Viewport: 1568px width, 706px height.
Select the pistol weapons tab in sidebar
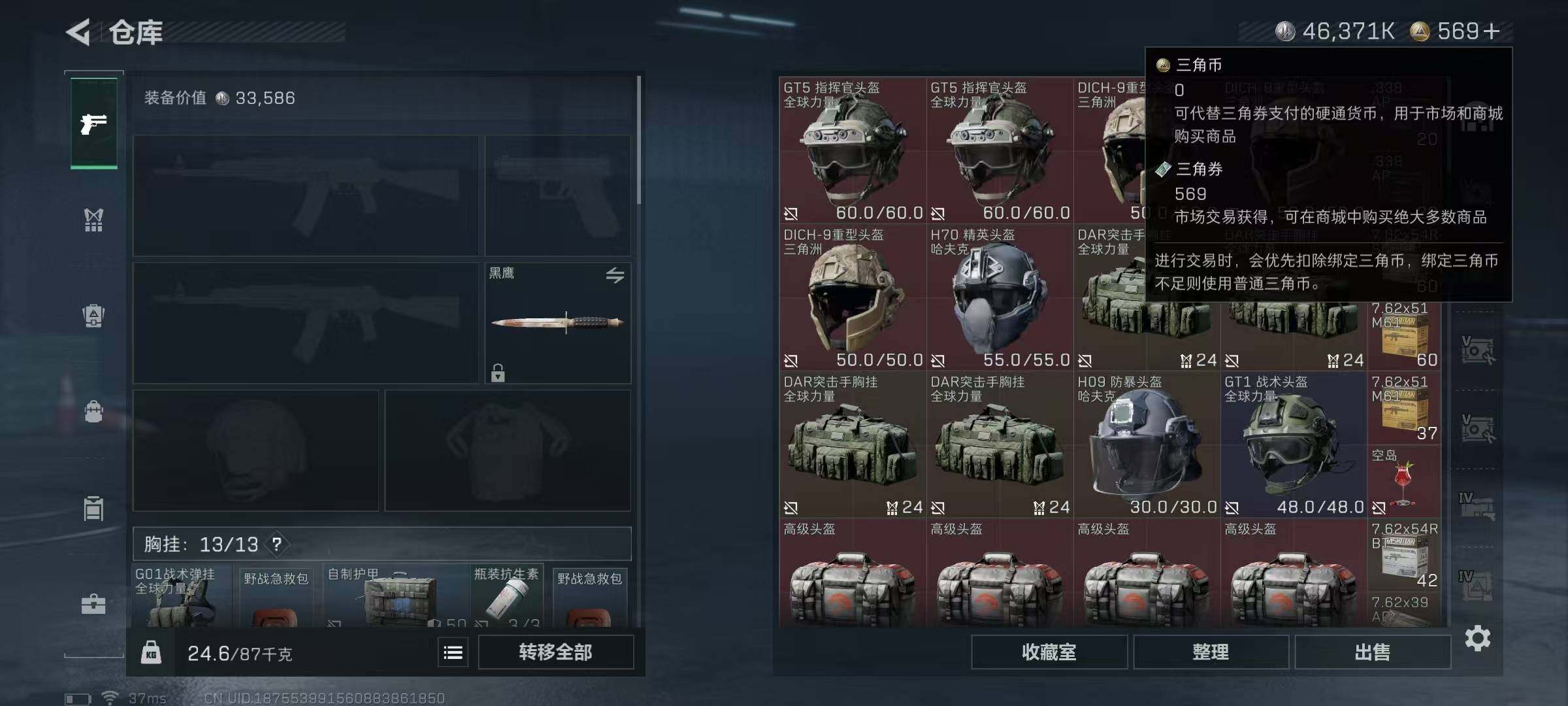point(93,124)
